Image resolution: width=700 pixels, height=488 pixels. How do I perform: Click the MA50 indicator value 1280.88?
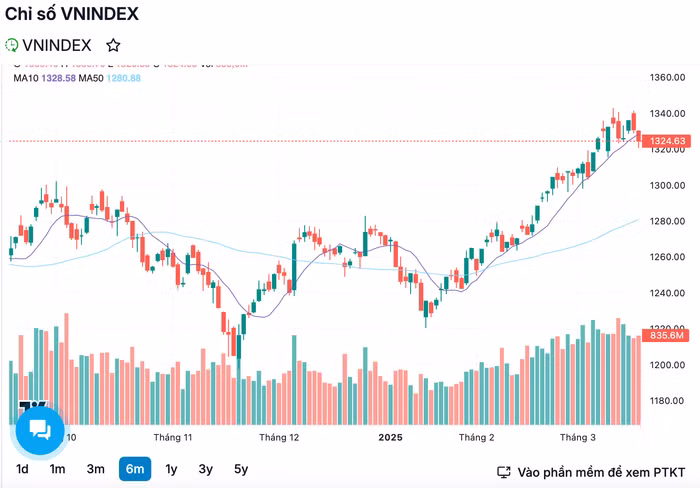(123, 78)
